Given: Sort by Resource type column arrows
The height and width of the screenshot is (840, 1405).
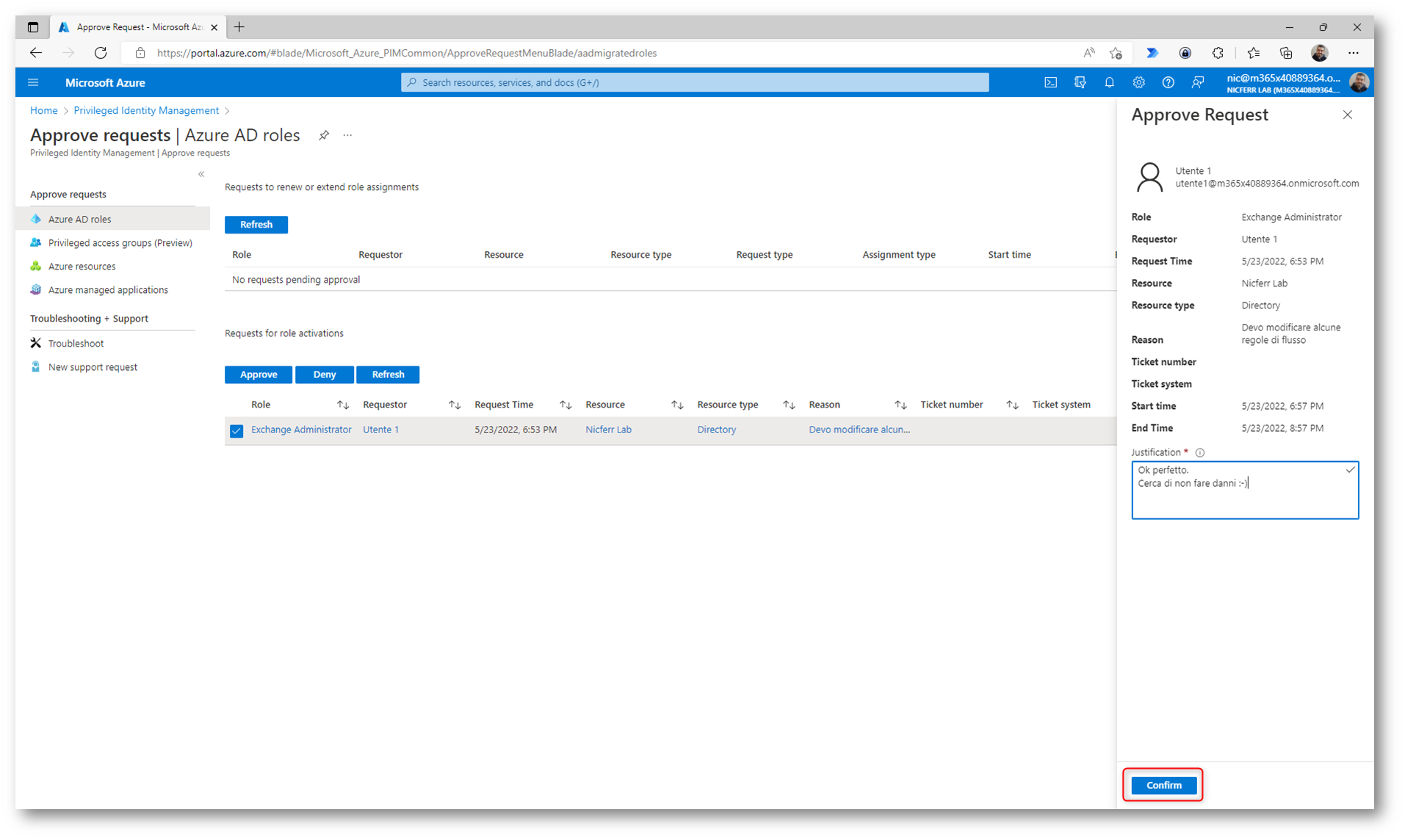Looking at the screenshot, I should click(x=789, y=405).
